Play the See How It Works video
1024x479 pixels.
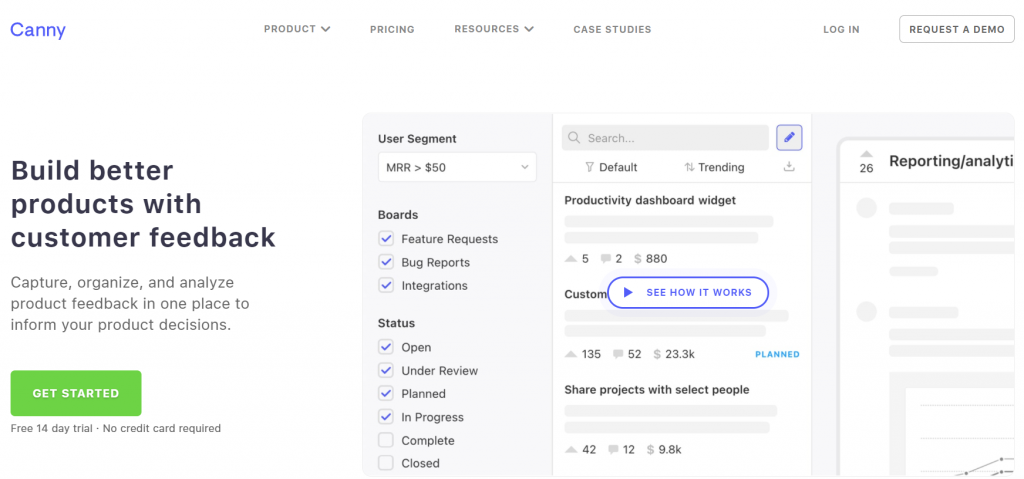point(687,292)
